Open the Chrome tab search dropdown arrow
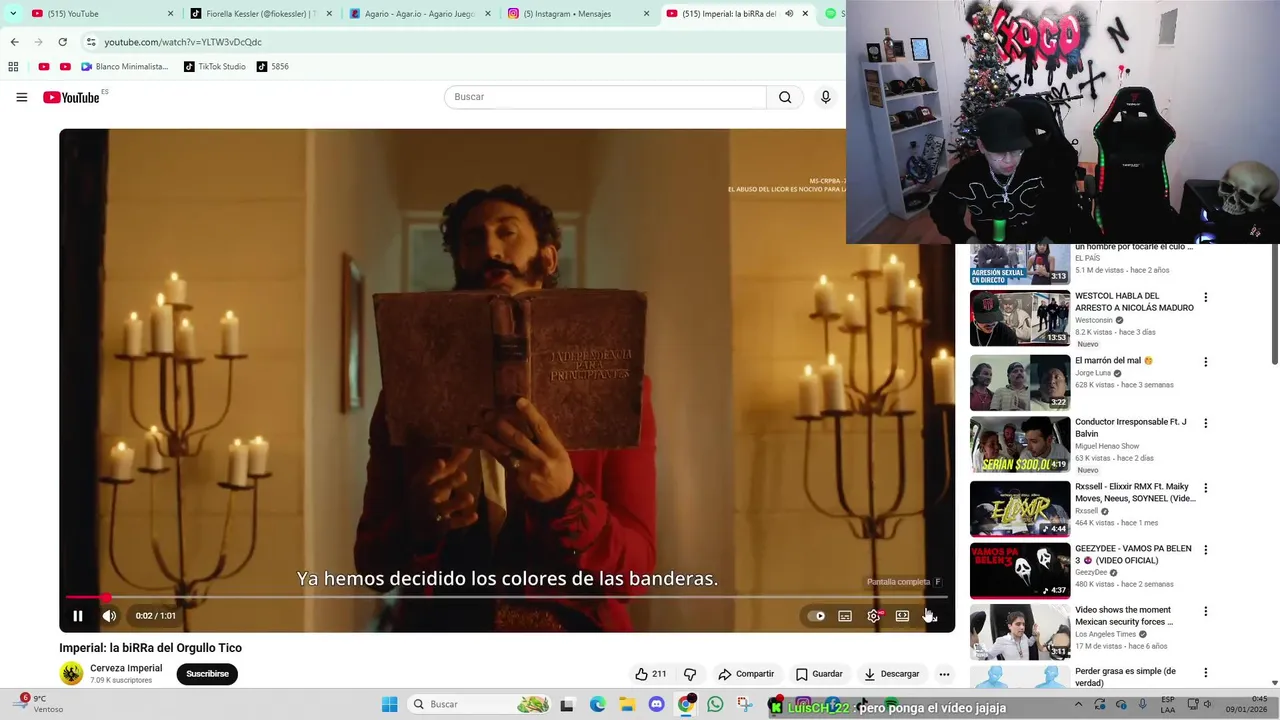Image resolution: width=1280 pixels, height=720 pixels. [12, 14]
